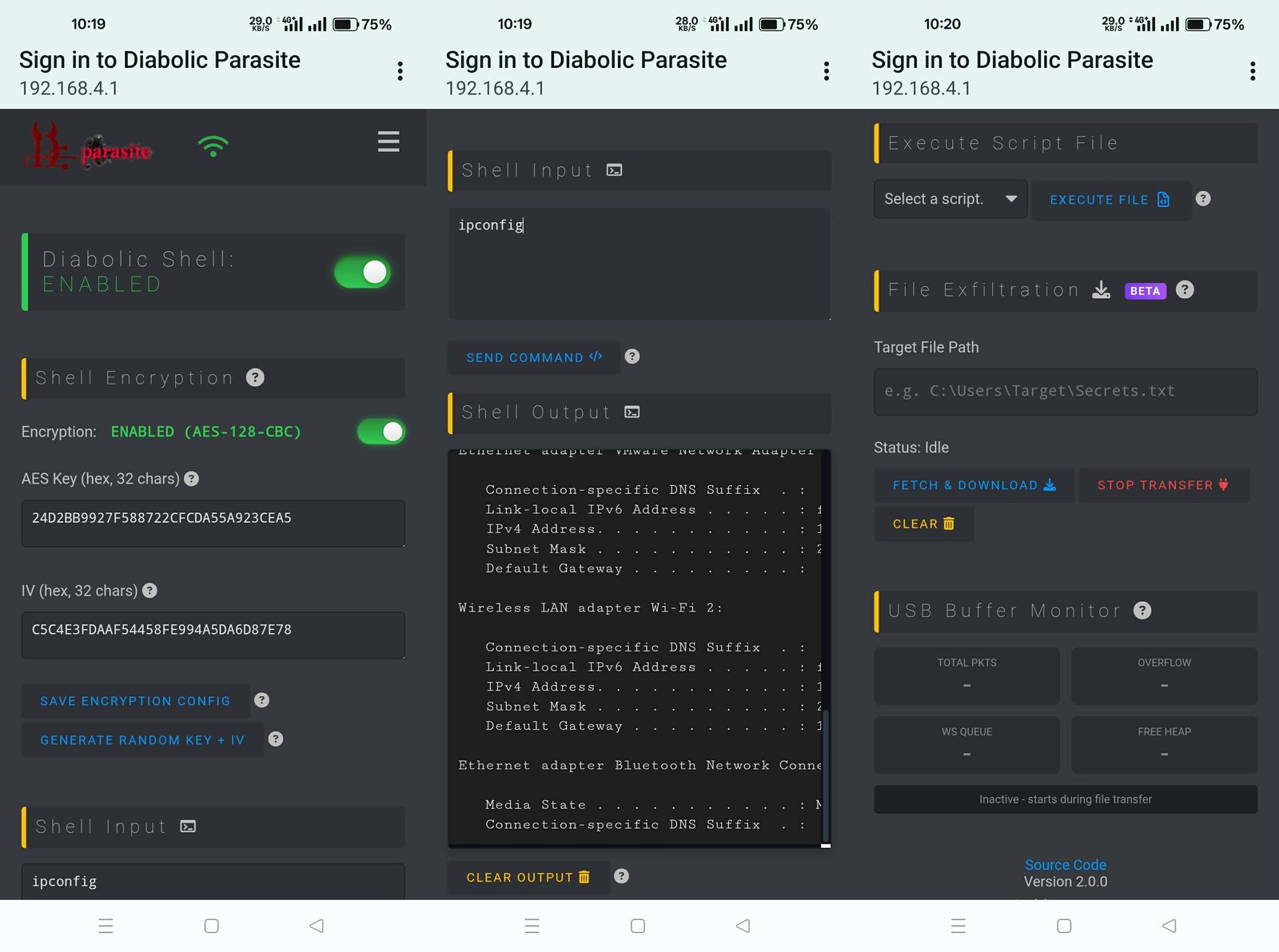Click the Diabolic Parasite logo
The width and height of the screenshot is (1279, 952).
[x=88, y=146]
